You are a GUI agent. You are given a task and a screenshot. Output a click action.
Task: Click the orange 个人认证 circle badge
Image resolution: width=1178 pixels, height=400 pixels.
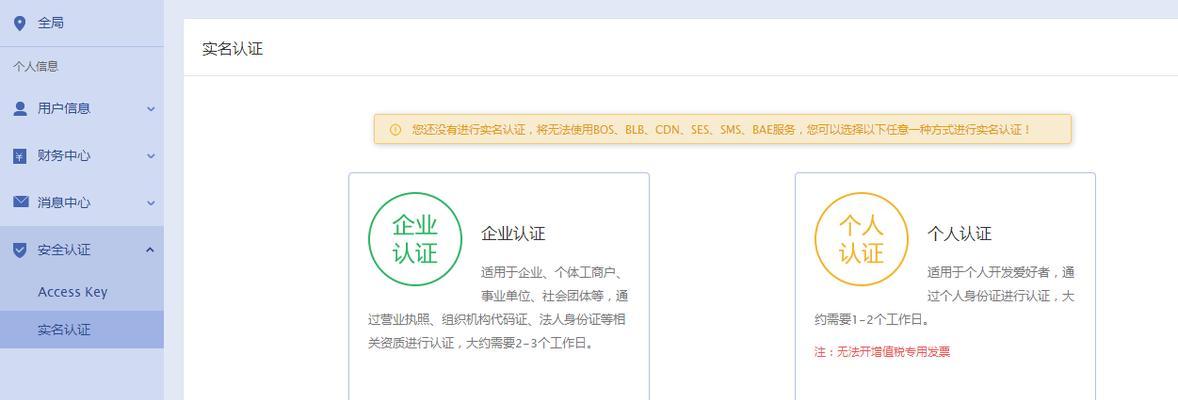coord(861,239)
